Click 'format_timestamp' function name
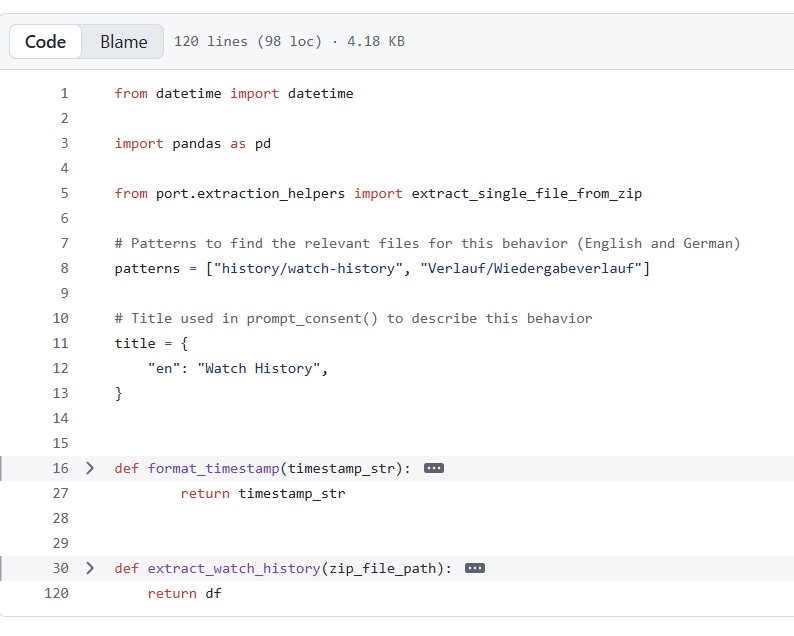Image resolution: width=794 pixels, height=636 pixels. point(213,468)
